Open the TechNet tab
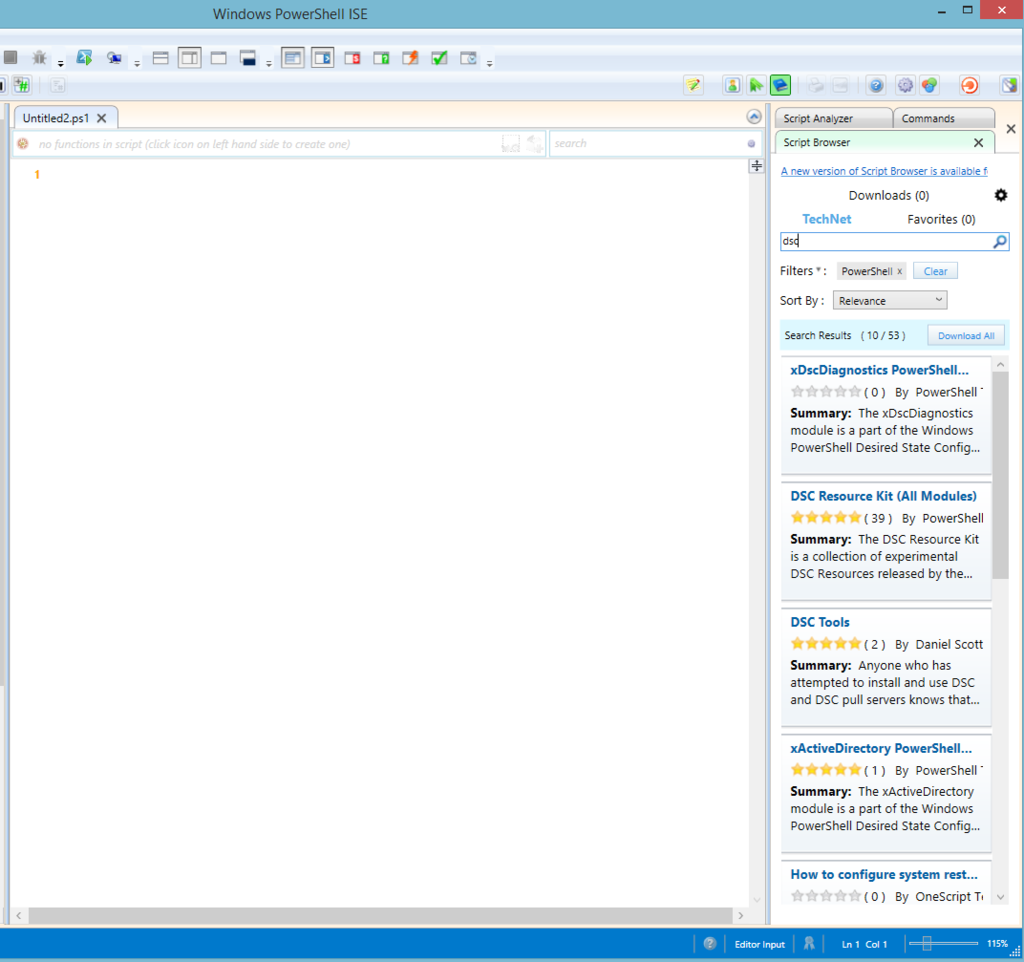 tap(827, 219)
